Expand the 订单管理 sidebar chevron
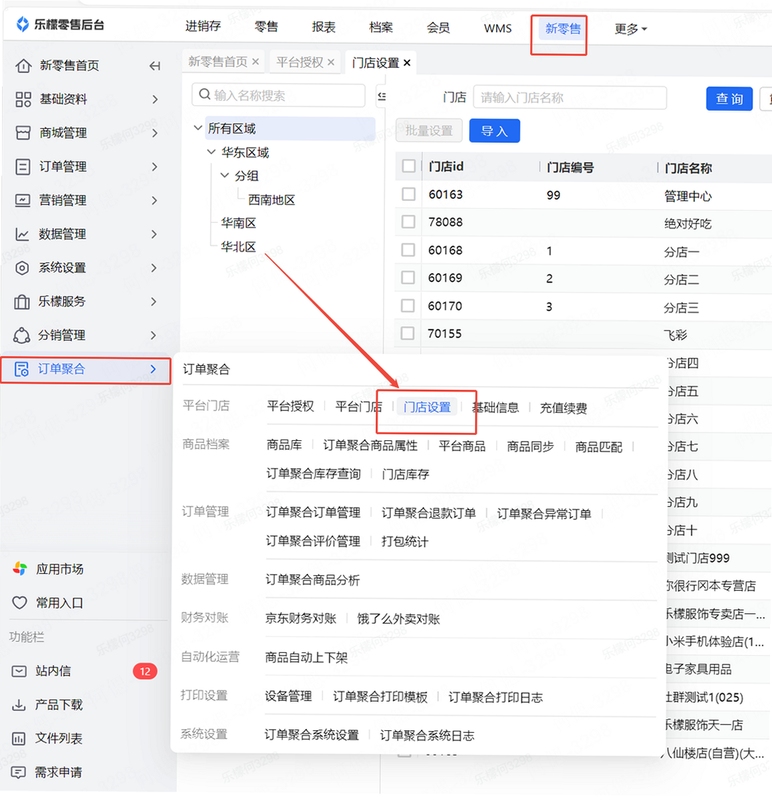 pyautogui.click(x=155, y=166)
